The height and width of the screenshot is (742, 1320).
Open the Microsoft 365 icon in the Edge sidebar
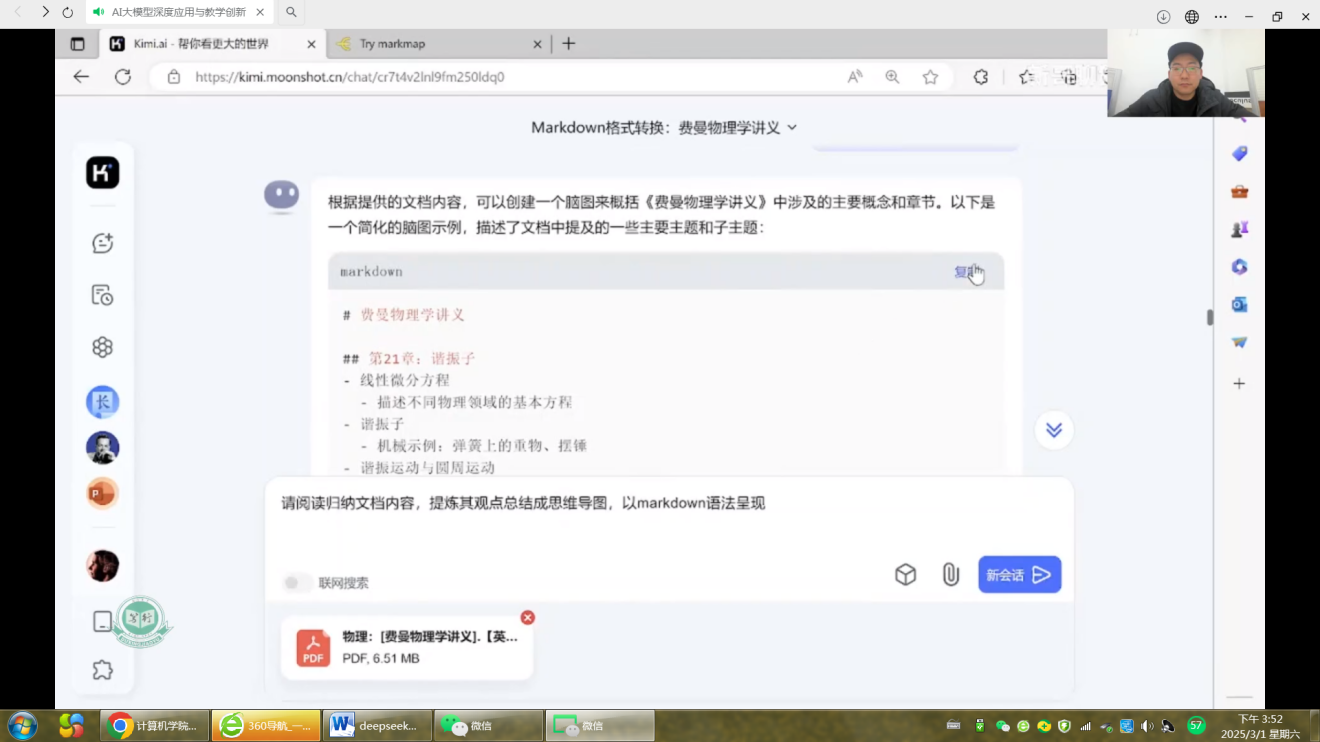[1239, 267]
